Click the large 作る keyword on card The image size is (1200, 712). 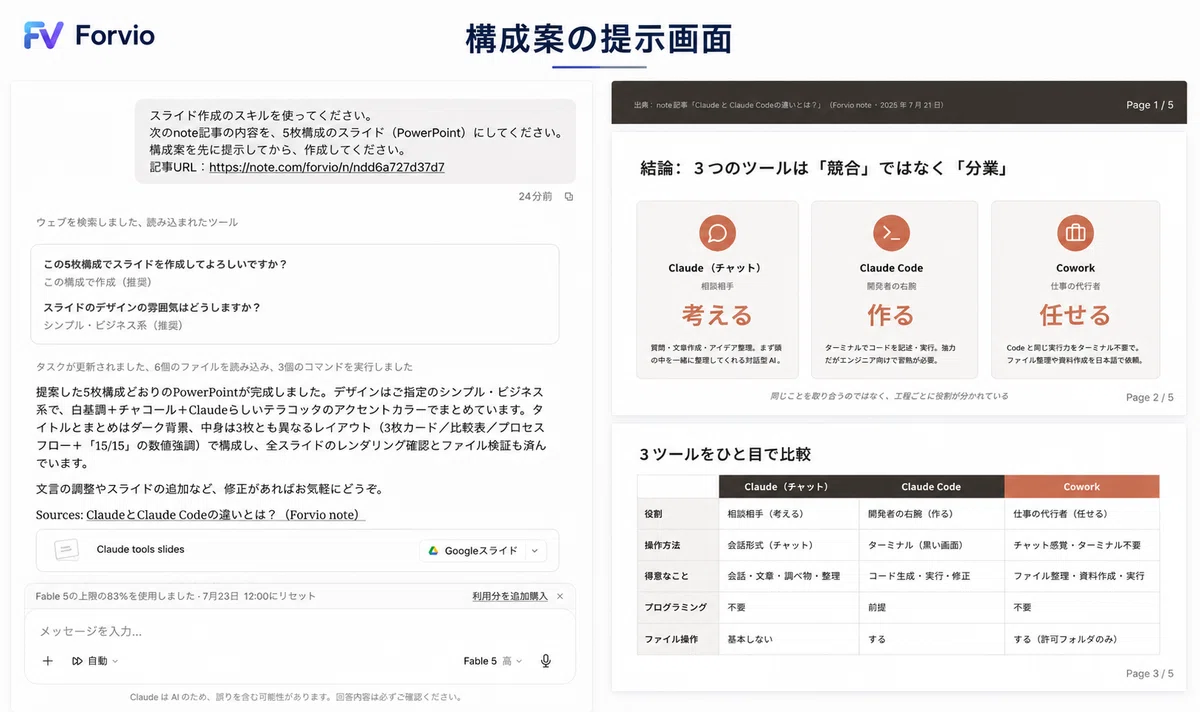pyautogui.click(x=891, y=316)
